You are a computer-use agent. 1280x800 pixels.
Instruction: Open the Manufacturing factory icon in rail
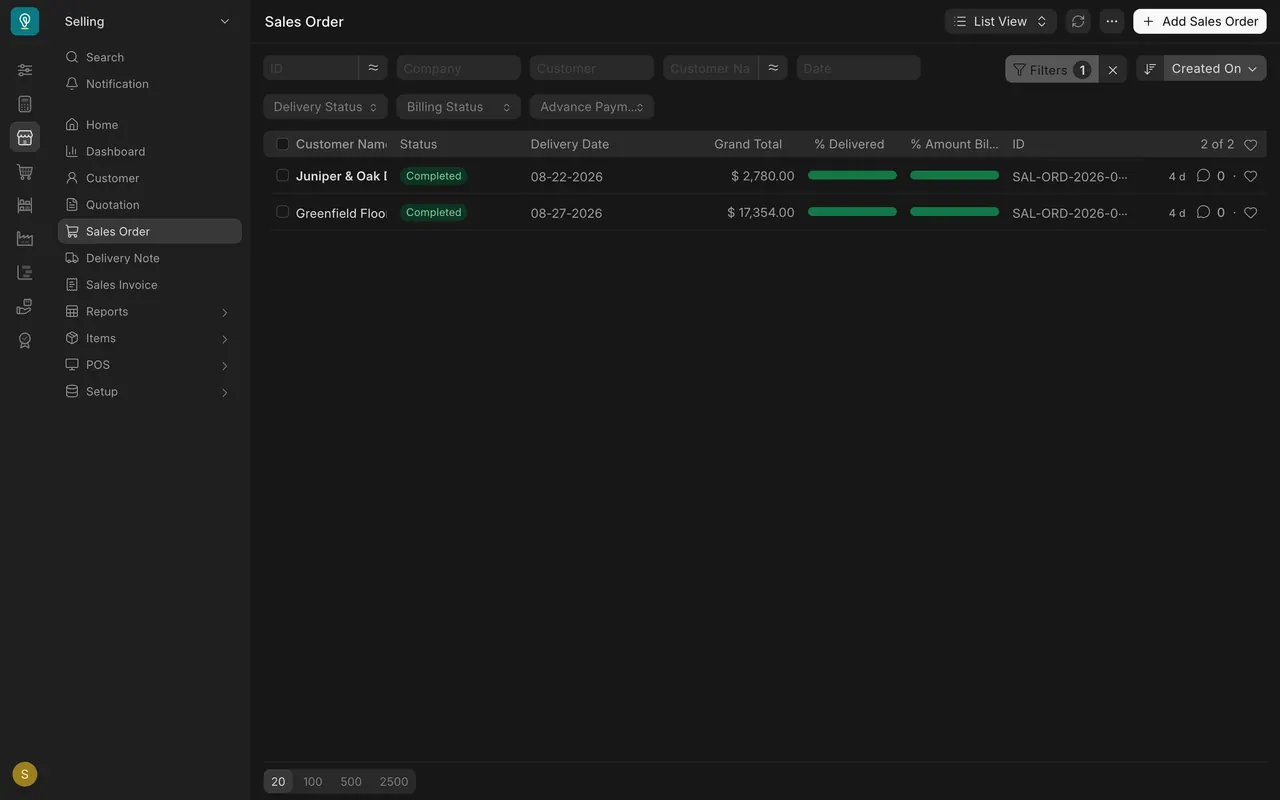coord(25,239)
